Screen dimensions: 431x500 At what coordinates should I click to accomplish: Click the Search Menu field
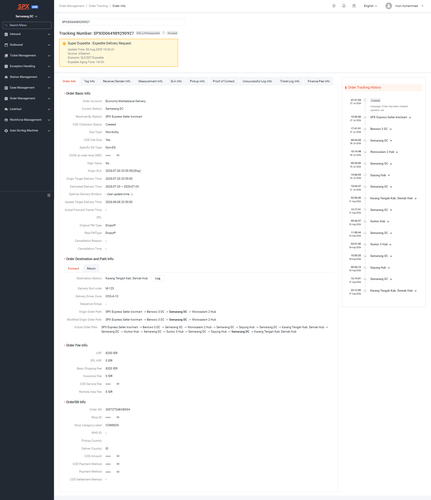[27, 25]
